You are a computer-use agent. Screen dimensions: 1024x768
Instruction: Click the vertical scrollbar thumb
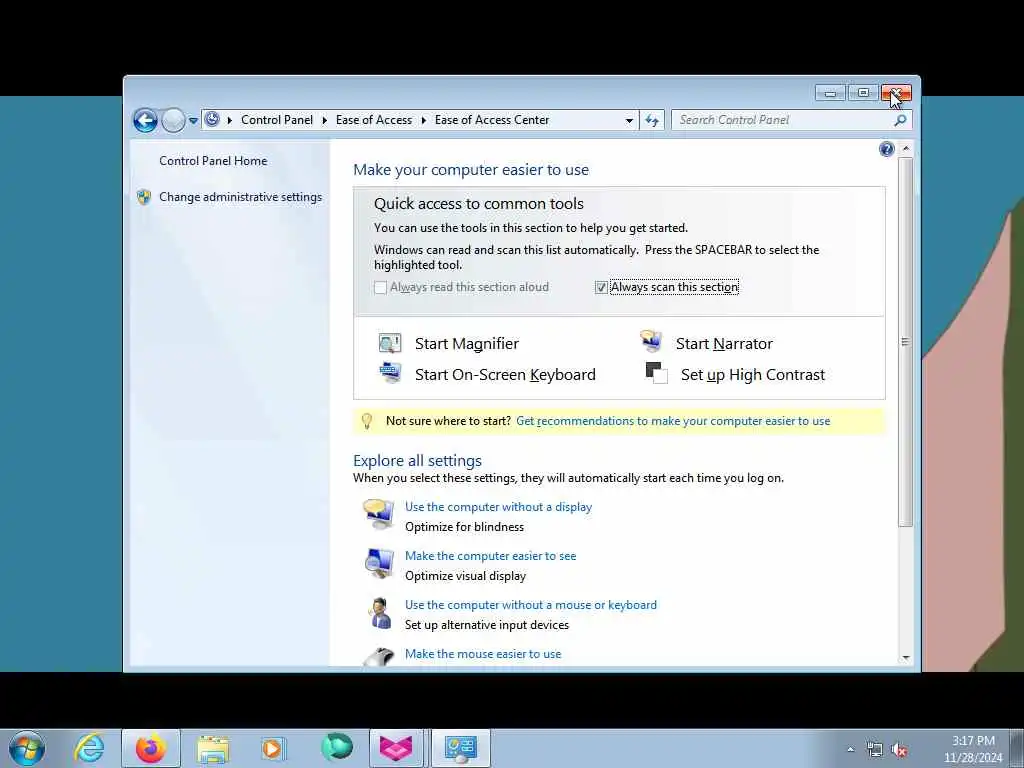[905, 342]
